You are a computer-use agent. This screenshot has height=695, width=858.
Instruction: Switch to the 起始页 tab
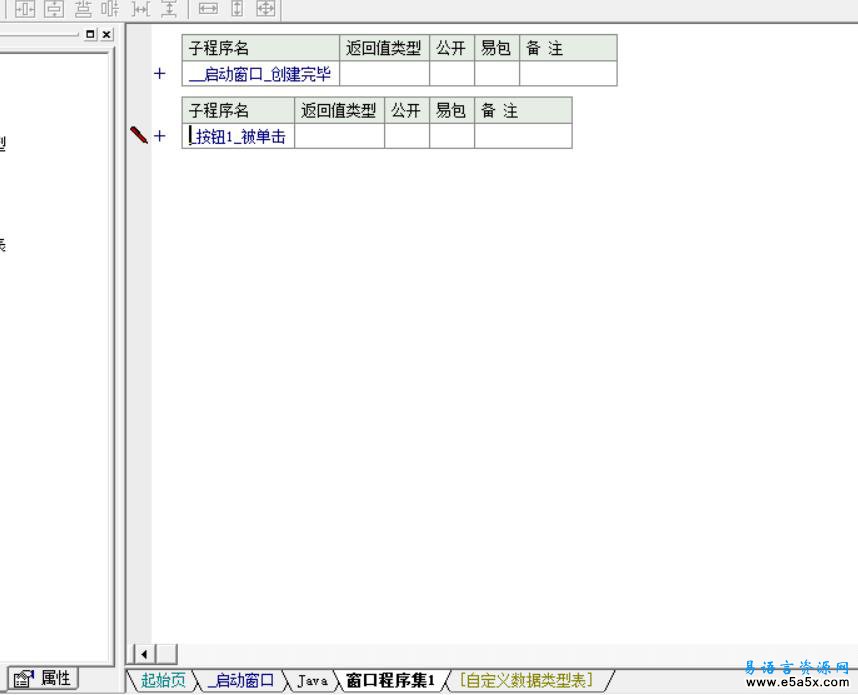click(163, 680)
